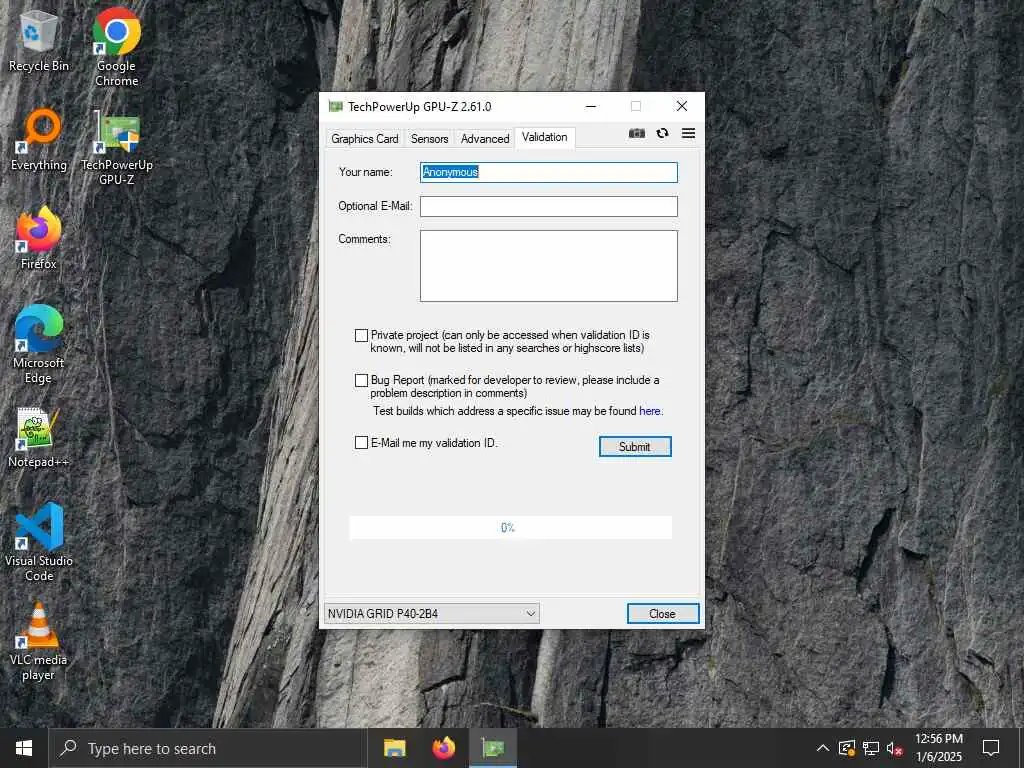The width and height of the screenshot is (1024, 768).
Task: Enable the Private project checkbox
Action: tap(361, 335)
